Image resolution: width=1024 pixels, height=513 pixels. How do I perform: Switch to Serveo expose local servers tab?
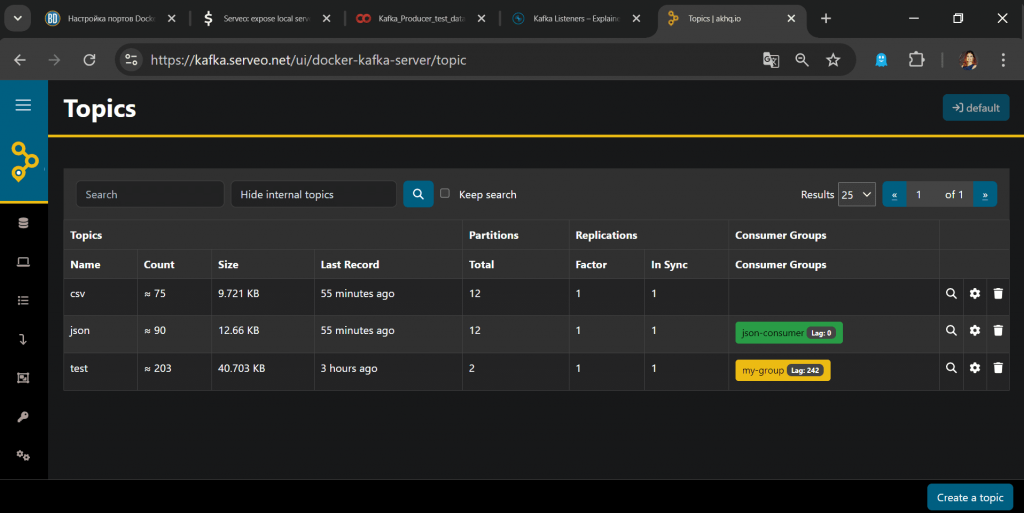265,18
